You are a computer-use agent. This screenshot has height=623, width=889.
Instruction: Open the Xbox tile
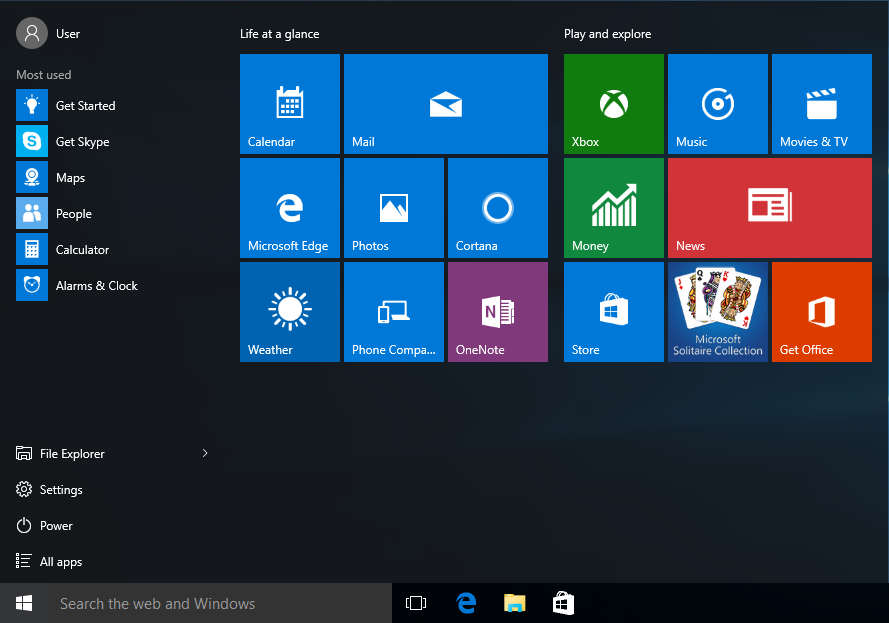tap(613, 104)
